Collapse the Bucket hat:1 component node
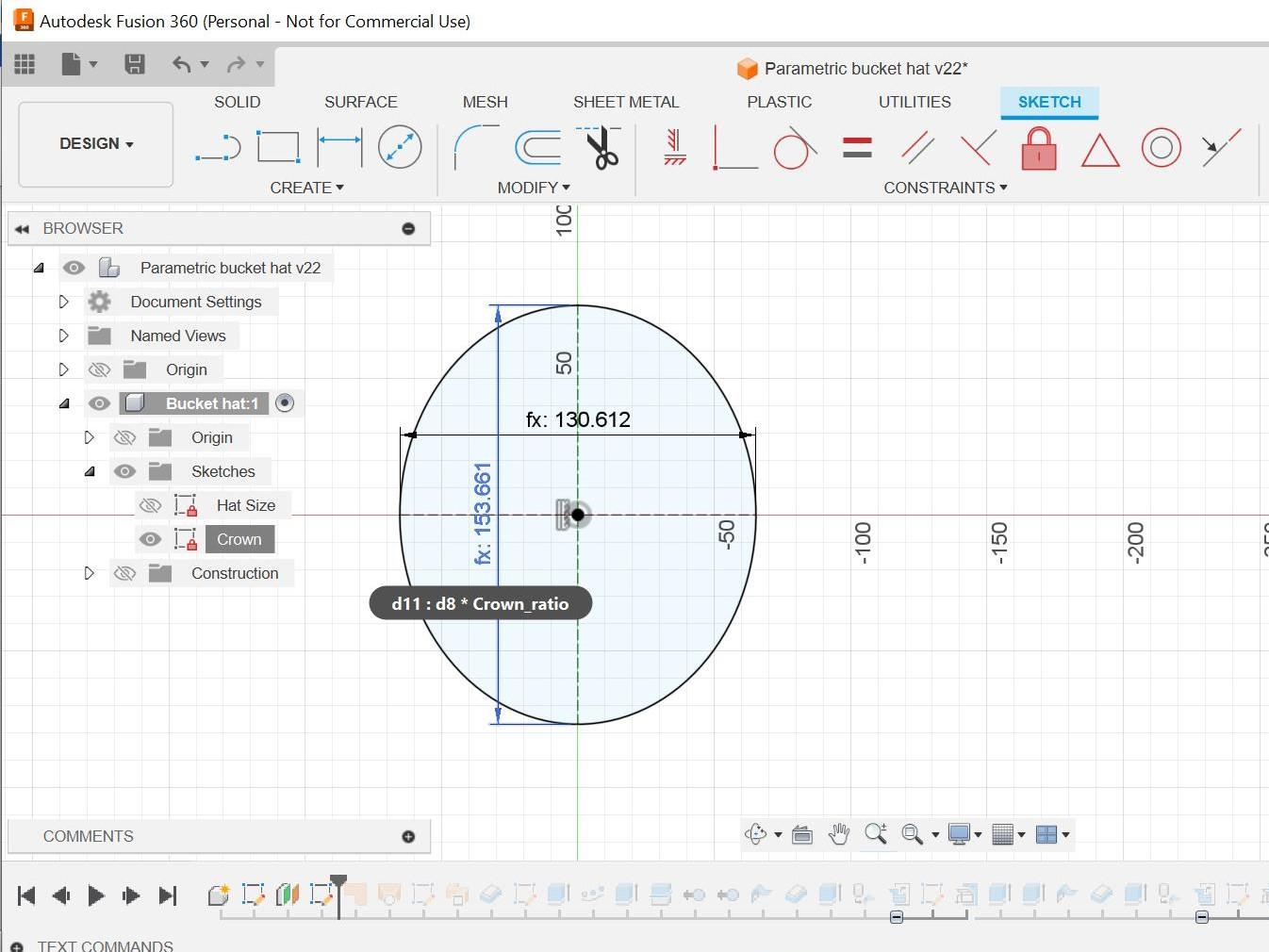Viewport: 1269px width, 952px height. [64, 403]
